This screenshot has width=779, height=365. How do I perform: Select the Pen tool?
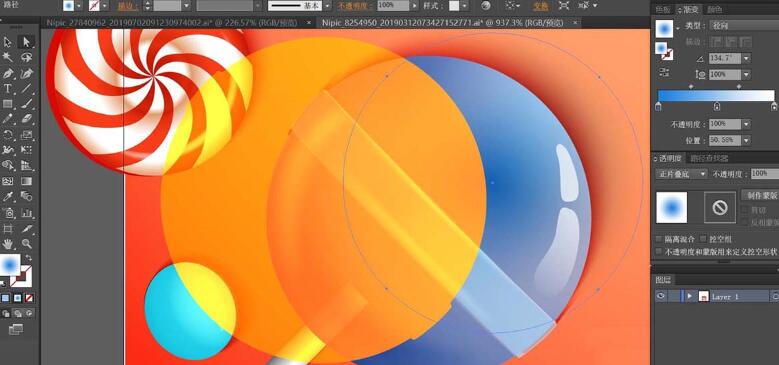pyautogui.click(x=8, y=73)
